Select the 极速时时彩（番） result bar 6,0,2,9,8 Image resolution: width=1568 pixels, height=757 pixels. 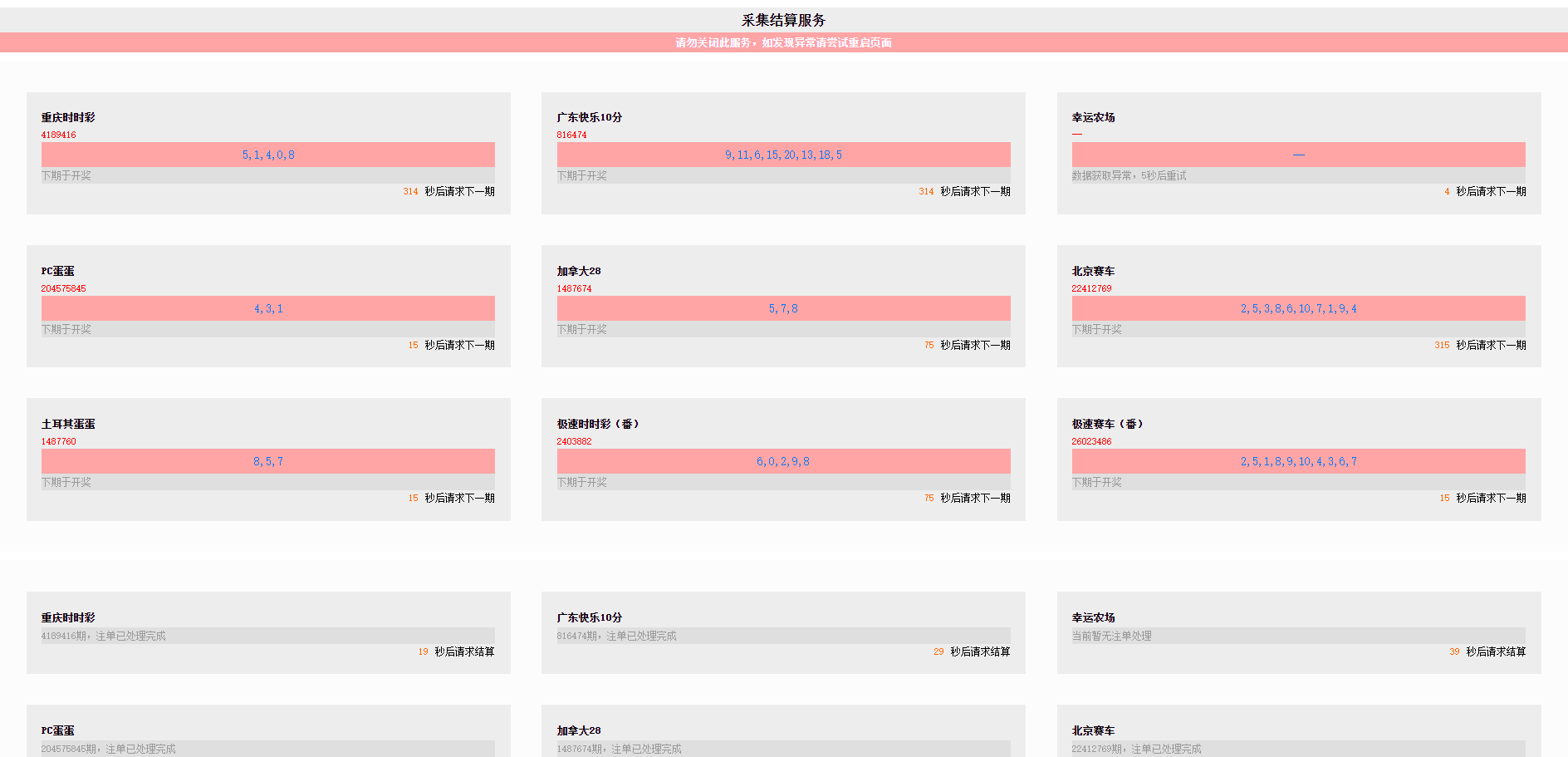783,461
